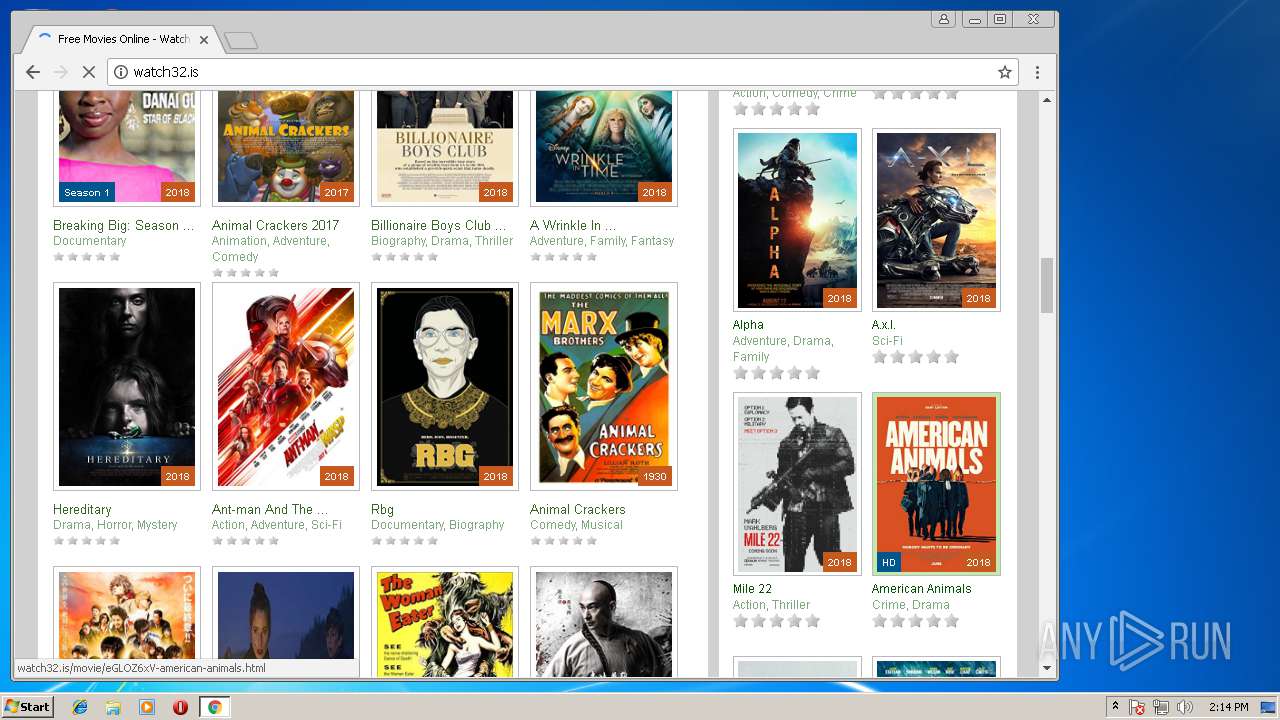Open the RBG documentary poster
The width and height of the screenshot is (1280, 720).
point(445,387)
